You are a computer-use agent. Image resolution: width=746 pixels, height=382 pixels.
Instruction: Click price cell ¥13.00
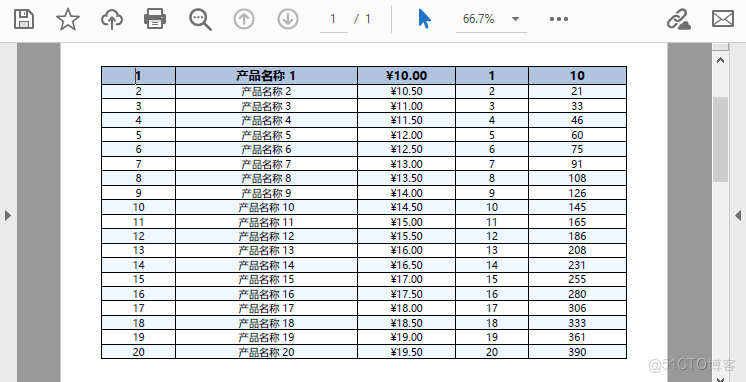point(406,164)
